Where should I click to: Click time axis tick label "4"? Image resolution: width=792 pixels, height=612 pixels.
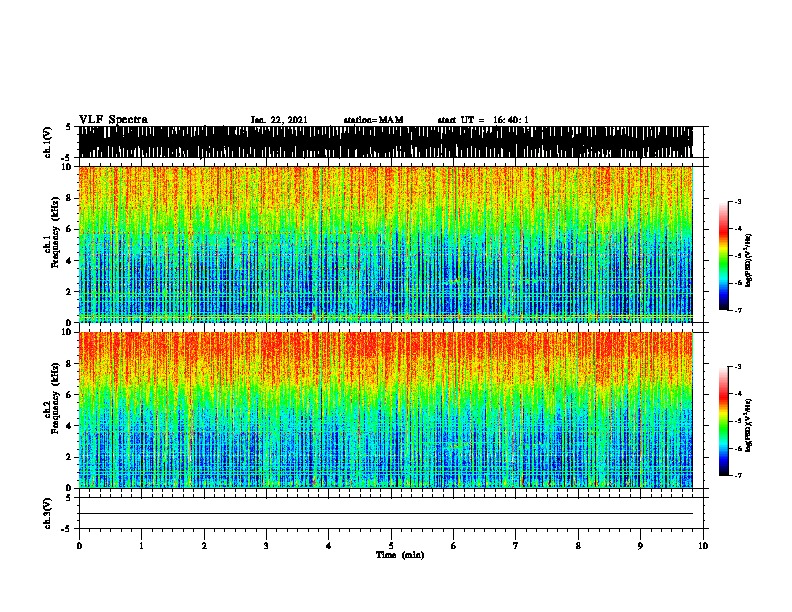coord(329,546)
